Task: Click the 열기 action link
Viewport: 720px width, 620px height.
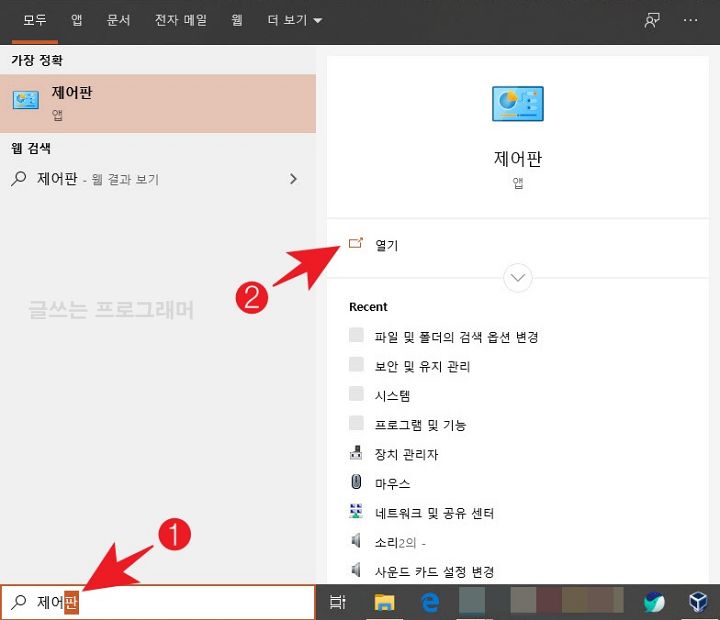Action: point(386,245)
